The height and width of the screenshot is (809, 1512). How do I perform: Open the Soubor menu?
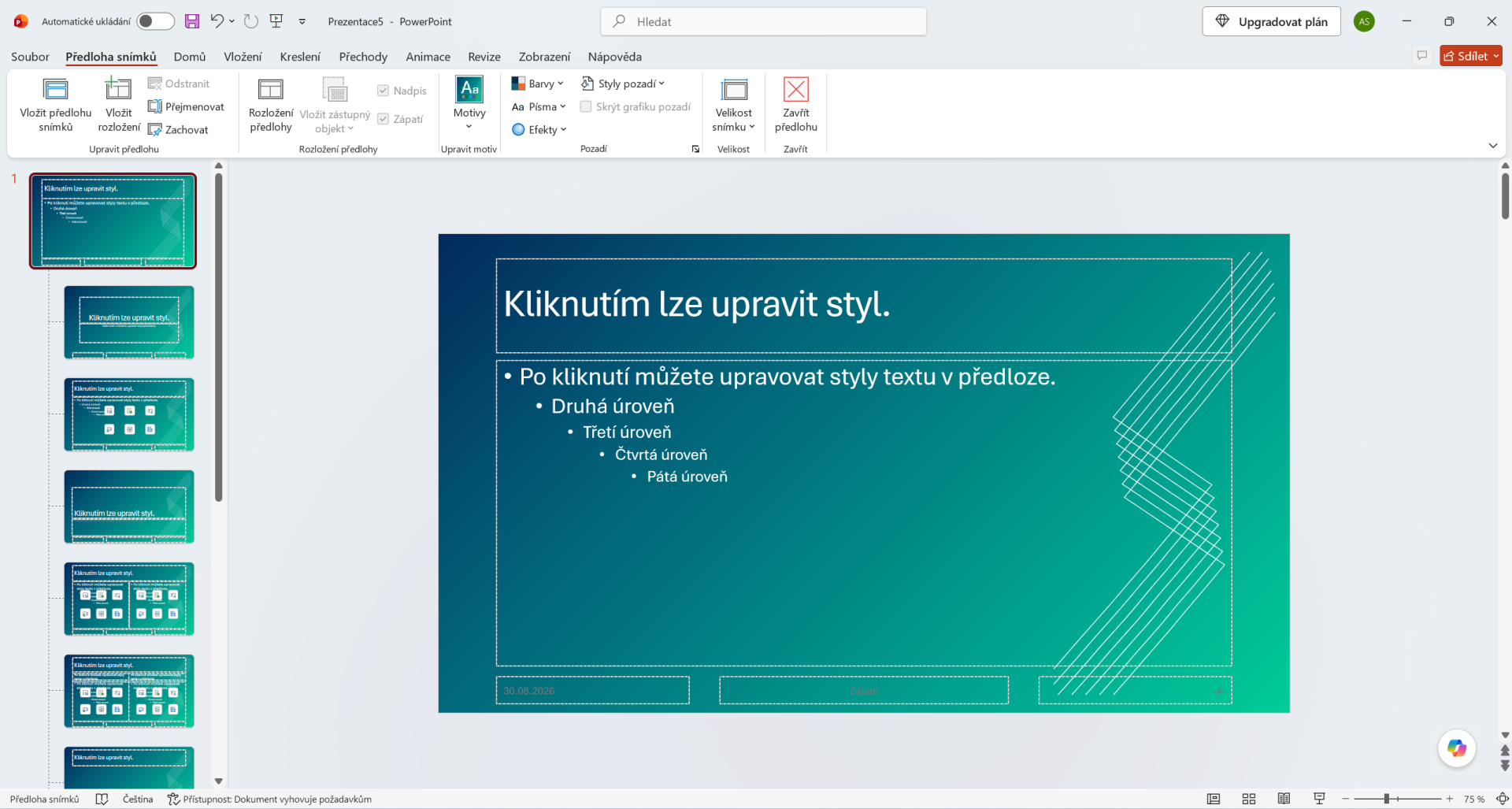point(30,57)
